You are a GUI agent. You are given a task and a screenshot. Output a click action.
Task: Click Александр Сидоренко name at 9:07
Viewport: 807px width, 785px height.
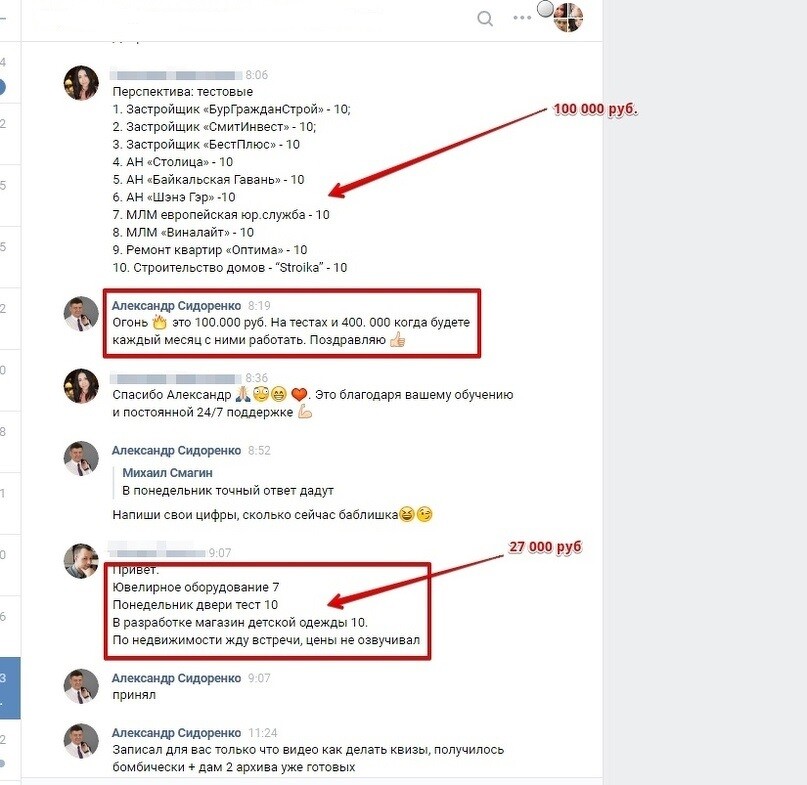point(176,678)
